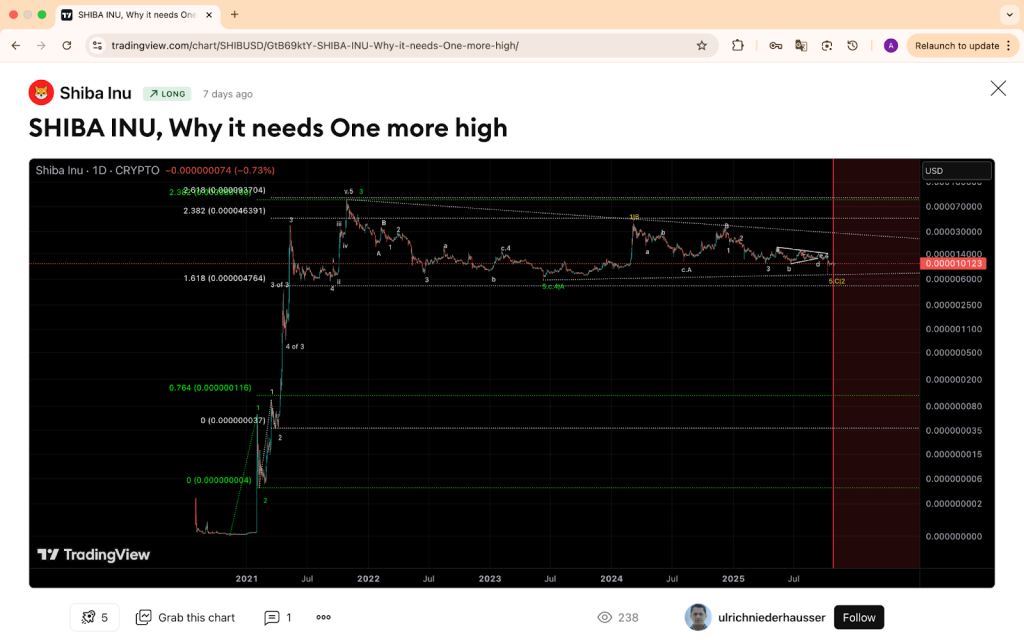Click the Relaunch to update button

coord(956,45)
